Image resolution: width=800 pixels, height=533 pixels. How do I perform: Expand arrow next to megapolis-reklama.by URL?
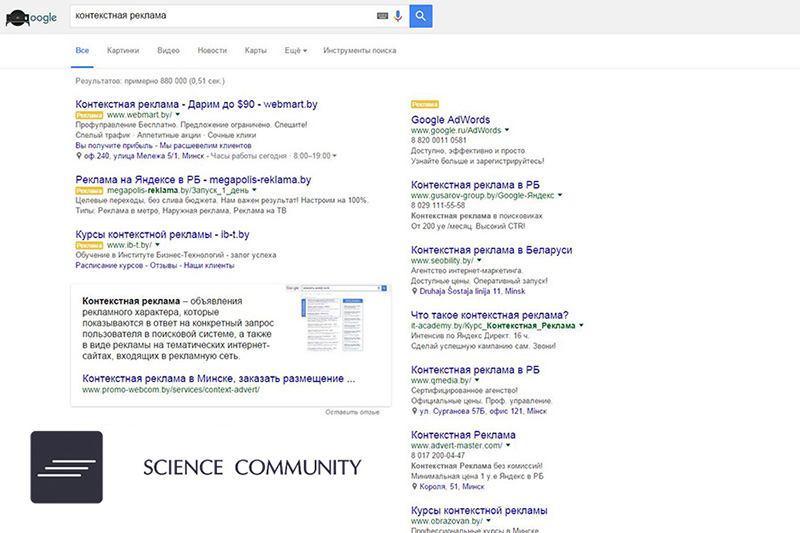pos(255,190)
